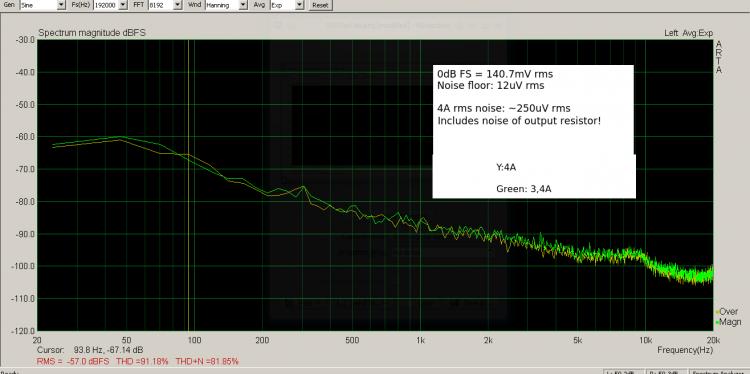Expand the Wnd Hanning window dropdown
The width and height of the screenshot is (750, 374).
pos(243,5)
